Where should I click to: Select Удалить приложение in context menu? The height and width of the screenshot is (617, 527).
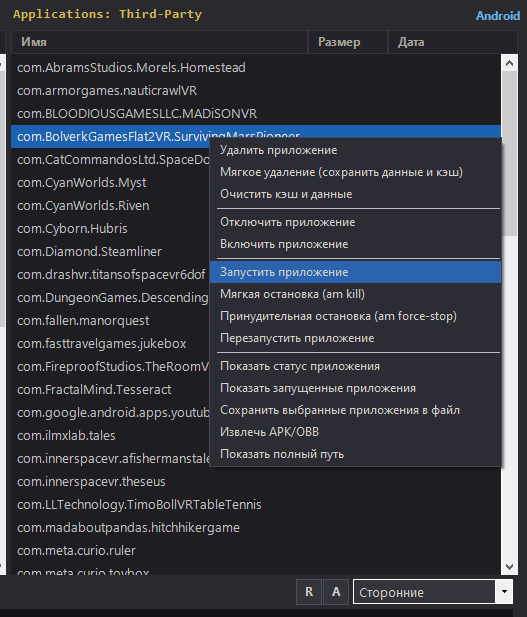(x=355, y=150)
